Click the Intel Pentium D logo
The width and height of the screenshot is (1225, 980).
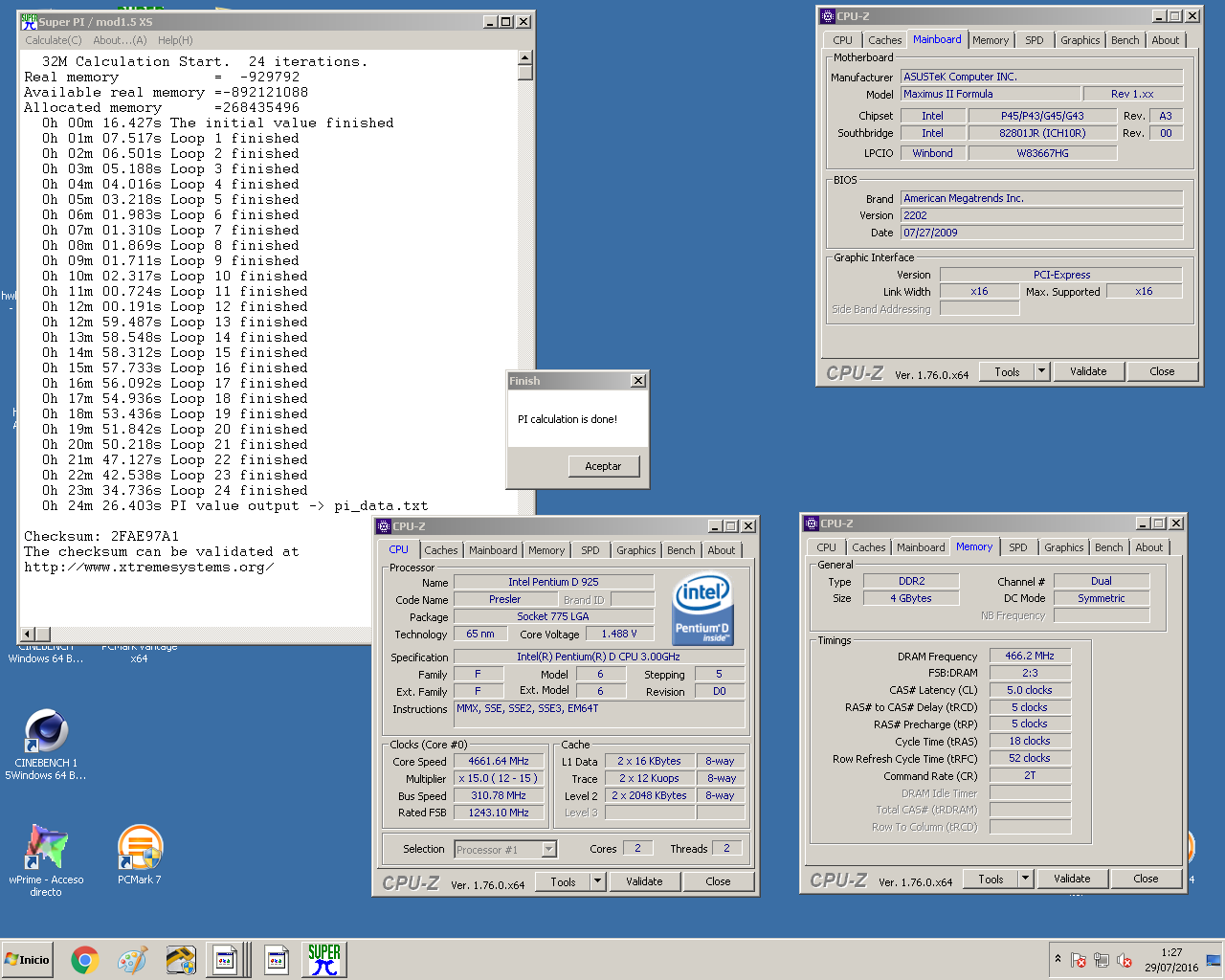703,609
